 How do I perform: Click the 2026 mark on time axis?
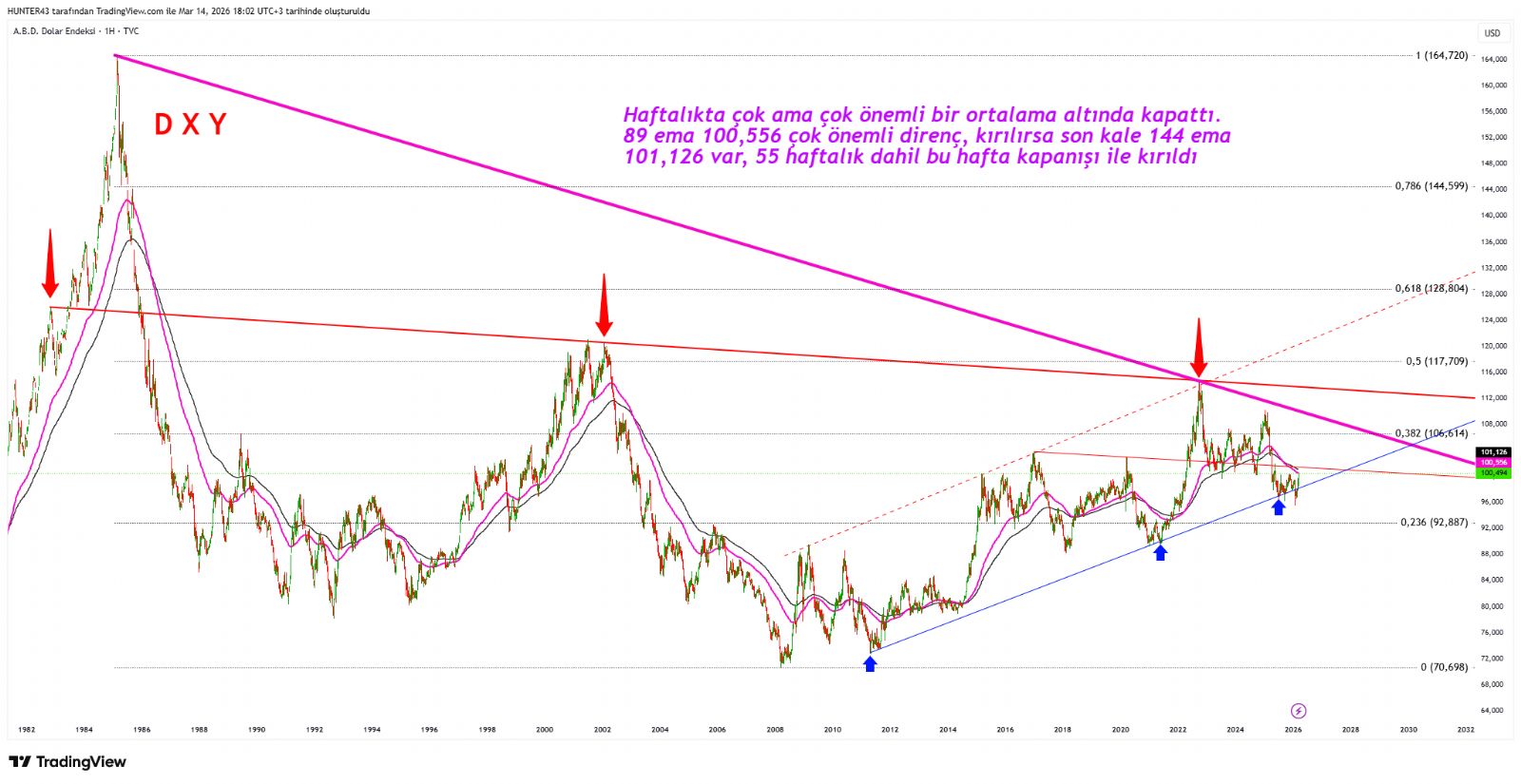pyautogui.click(x=1293, y=730)
